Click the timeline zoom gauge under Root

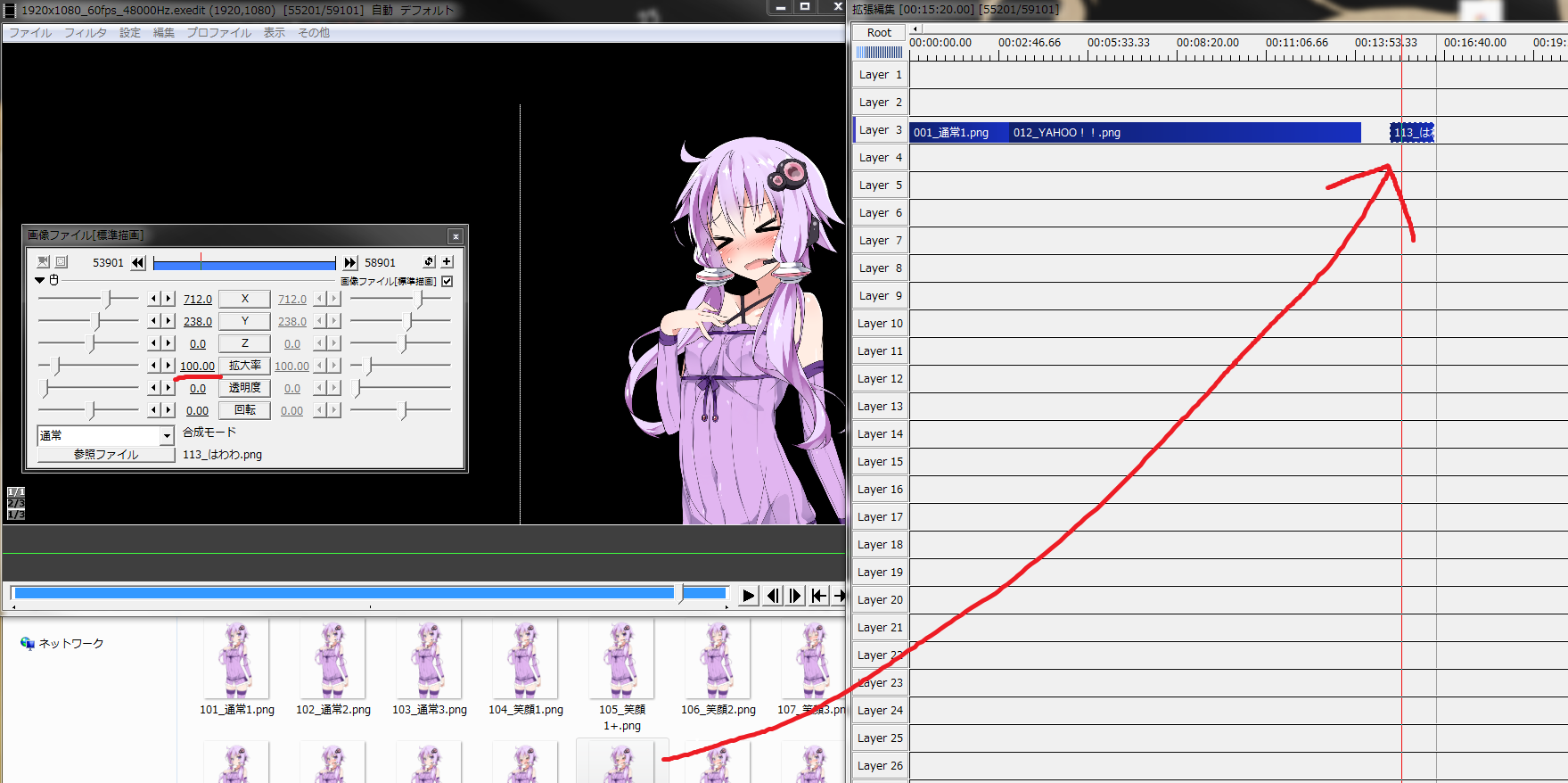coord(879,53)
